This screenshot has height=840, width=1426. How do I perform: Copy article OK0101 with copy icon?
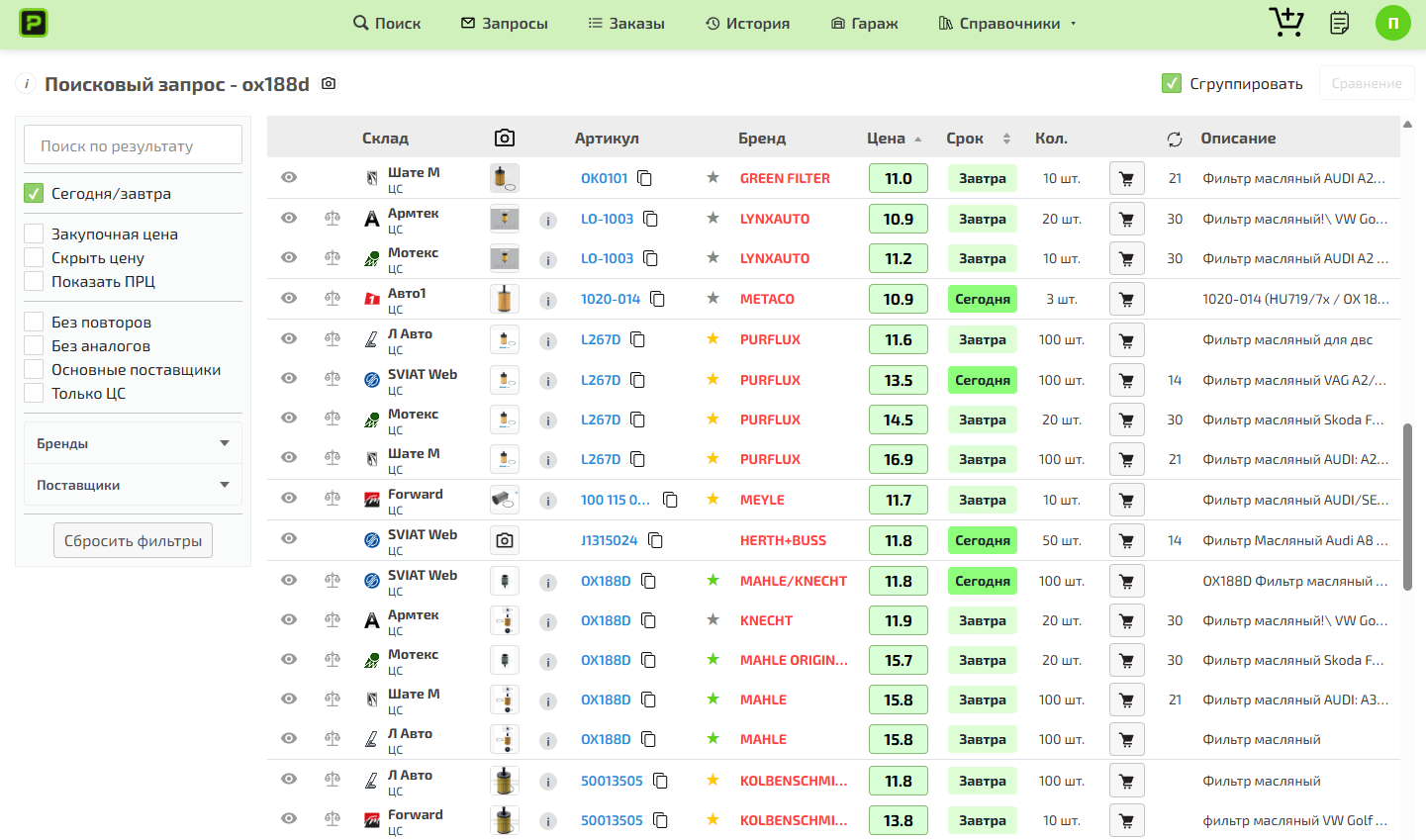point(644,178)
